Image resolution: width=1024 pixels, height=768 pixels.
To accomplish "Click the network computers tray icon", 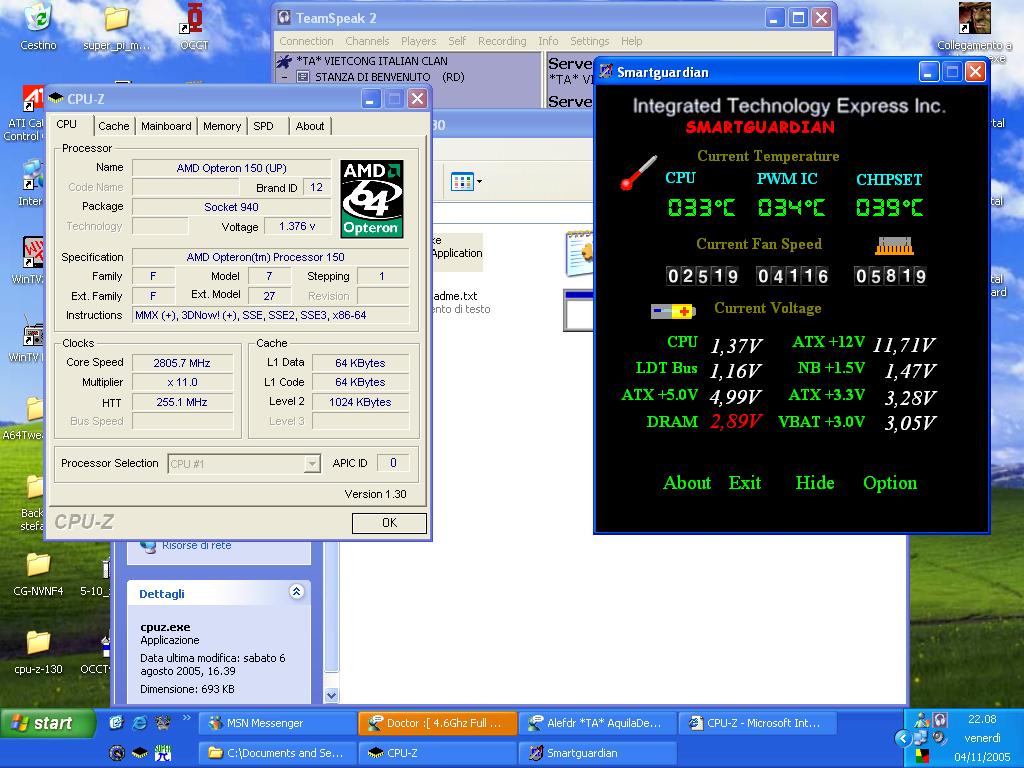I will click(x=921, y=738).
